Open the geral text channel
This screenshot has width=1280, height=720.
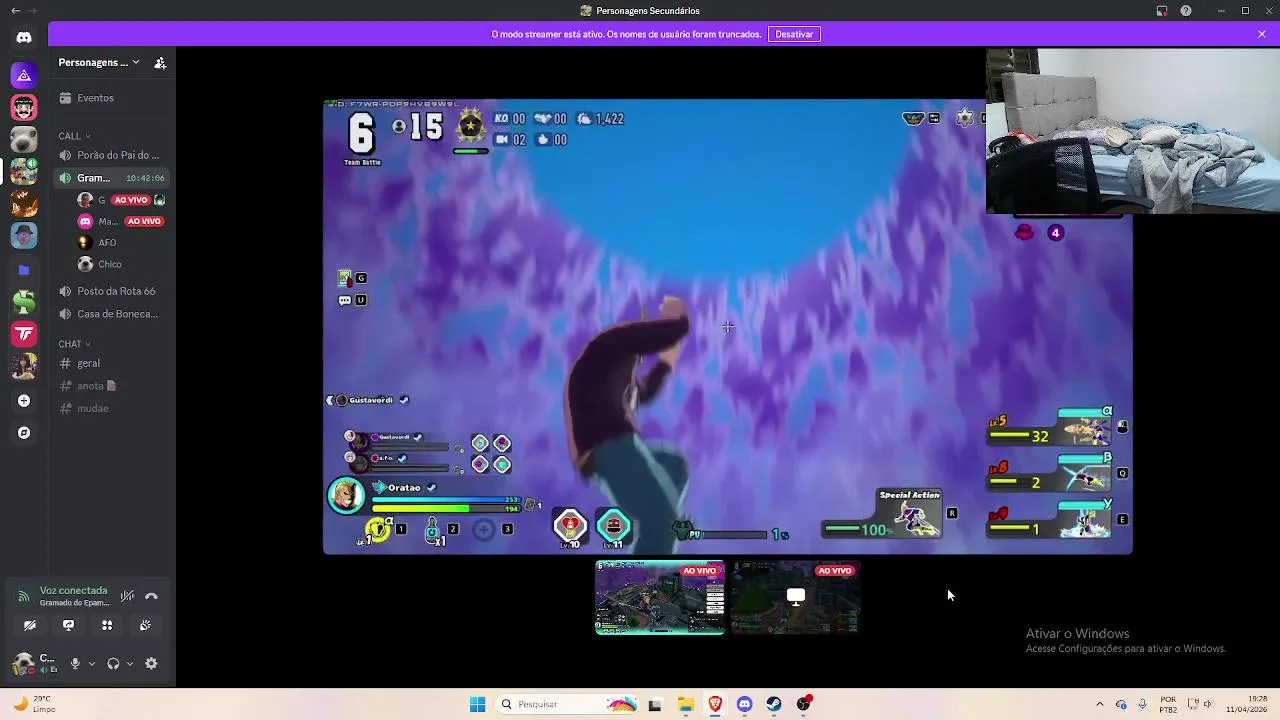click(x=111, y=363)
